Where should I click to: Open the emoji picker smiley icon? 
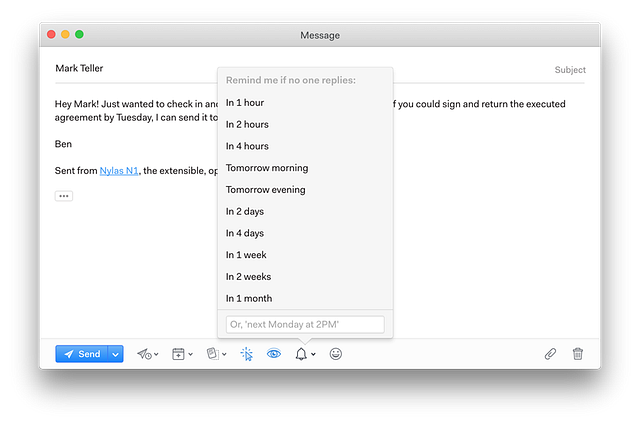(336, 354)
